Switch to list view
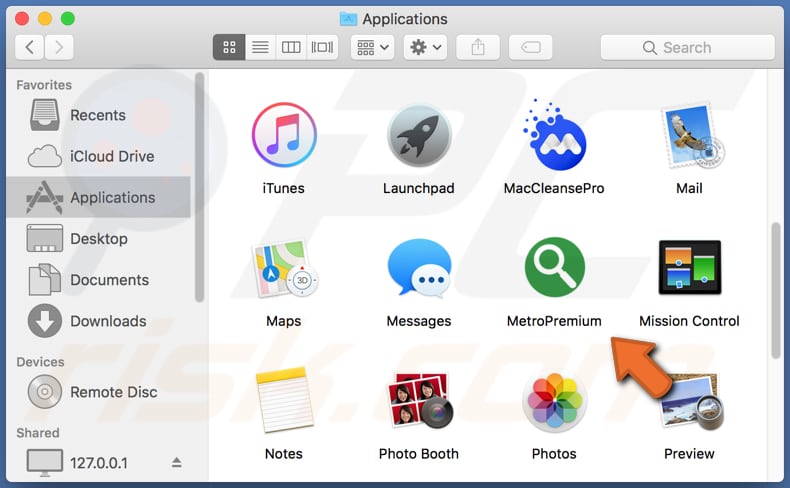790x488 pixels. [x=260, y=47]
